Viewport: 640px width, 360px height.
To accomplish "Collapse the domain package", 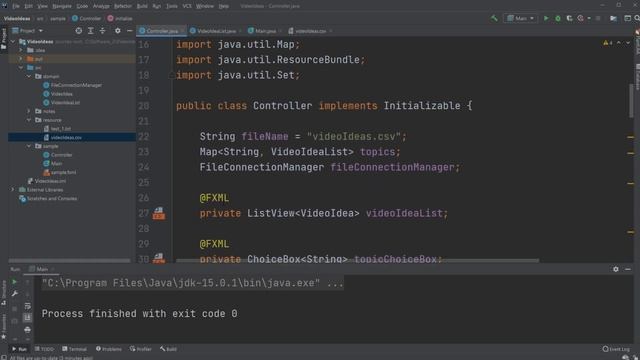I will pos(29,76).
